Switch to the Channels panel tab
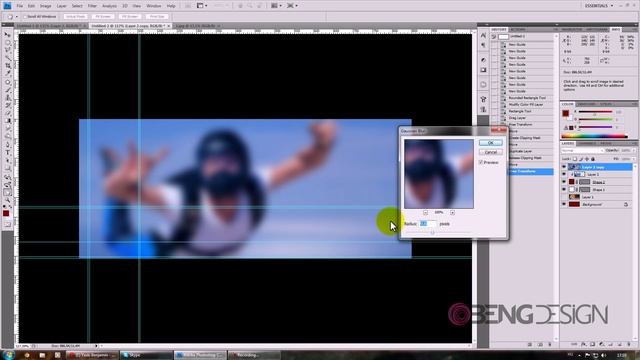 [x=586, y=143]
